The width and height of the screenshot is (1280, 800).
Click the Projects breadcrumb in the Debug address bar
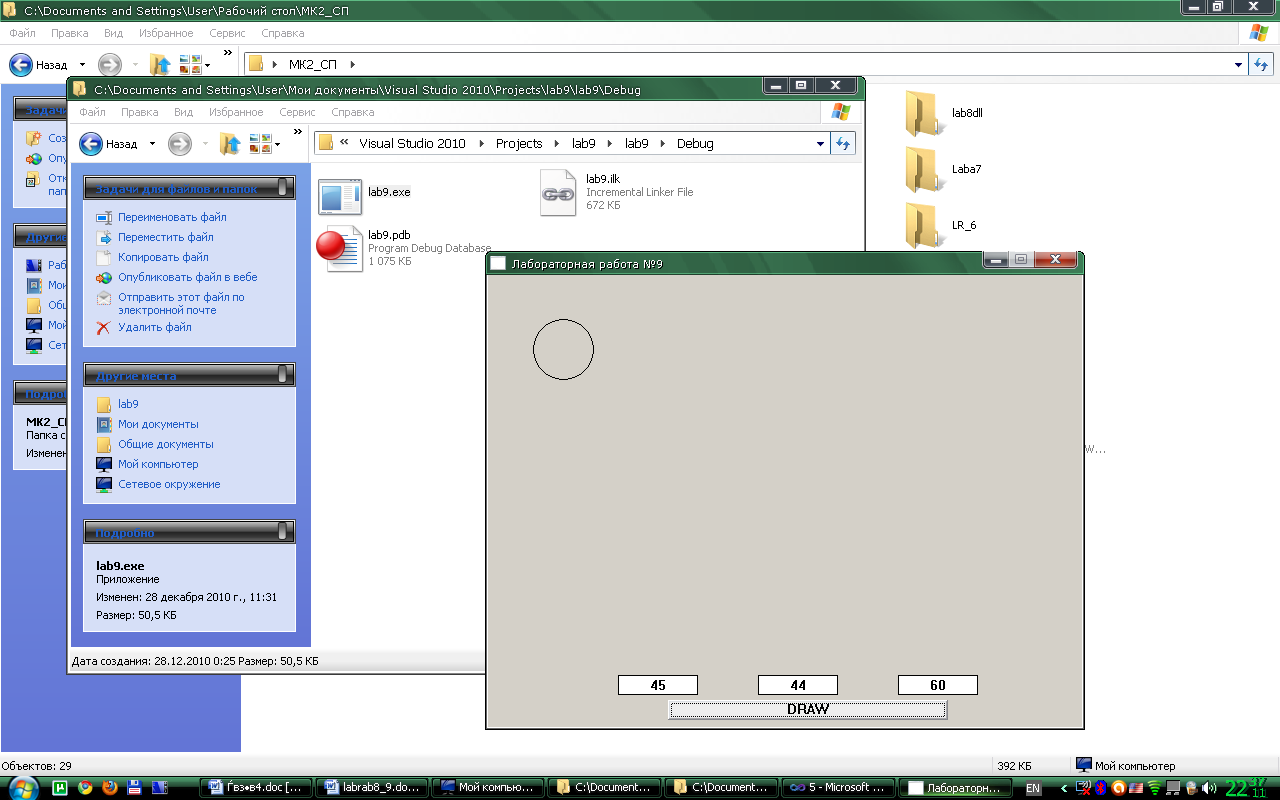tap(519, 143)
